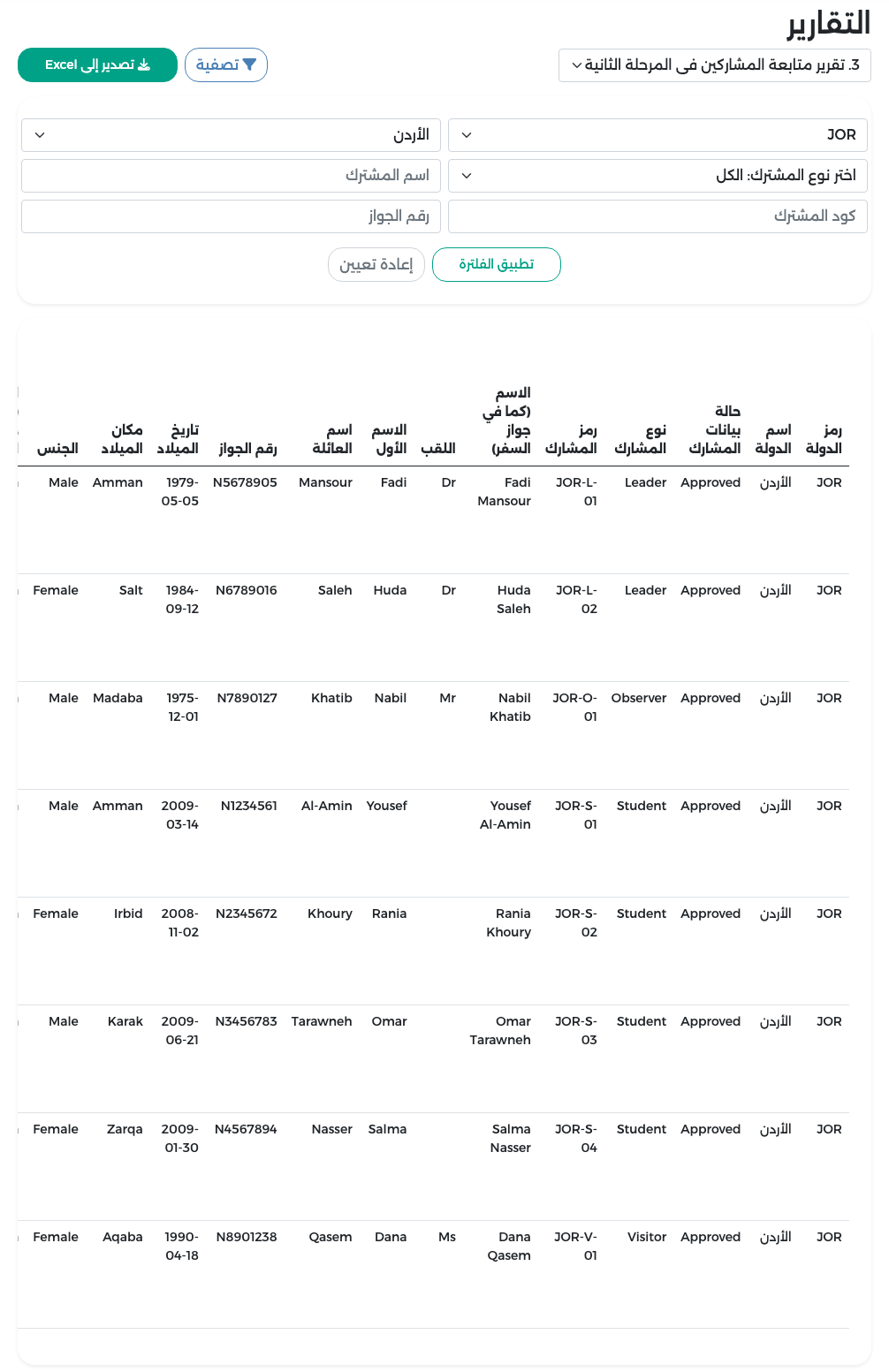Screen dimensions: 889x1372
Task: Open the report selection dropdown
Action: click(x=715, y=65)
